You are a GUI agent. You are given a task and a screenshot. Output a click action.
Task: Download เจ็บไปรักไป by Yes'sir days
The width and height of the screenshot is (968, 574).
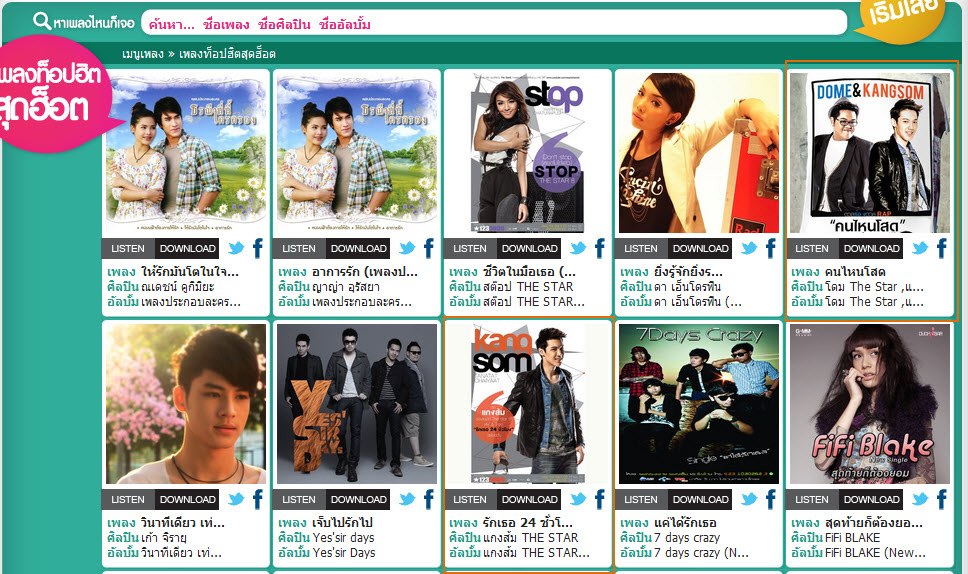point(358,500)
